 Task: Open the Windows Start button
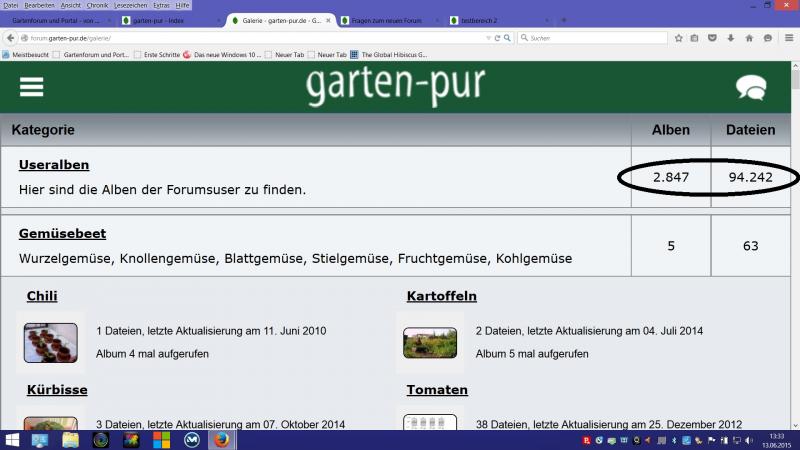coord(13,440)
